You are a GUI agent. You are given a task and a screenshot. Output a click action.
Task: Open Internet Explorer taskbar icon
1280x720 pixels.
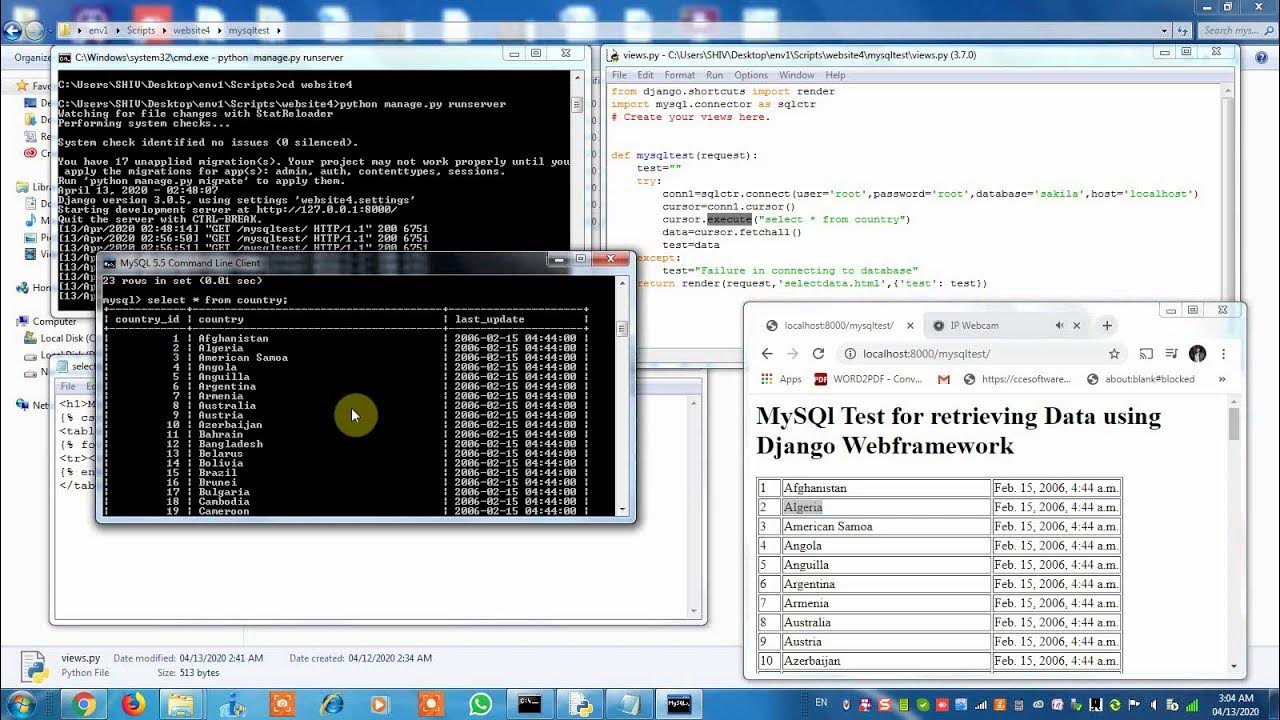(x=331, y=704)
